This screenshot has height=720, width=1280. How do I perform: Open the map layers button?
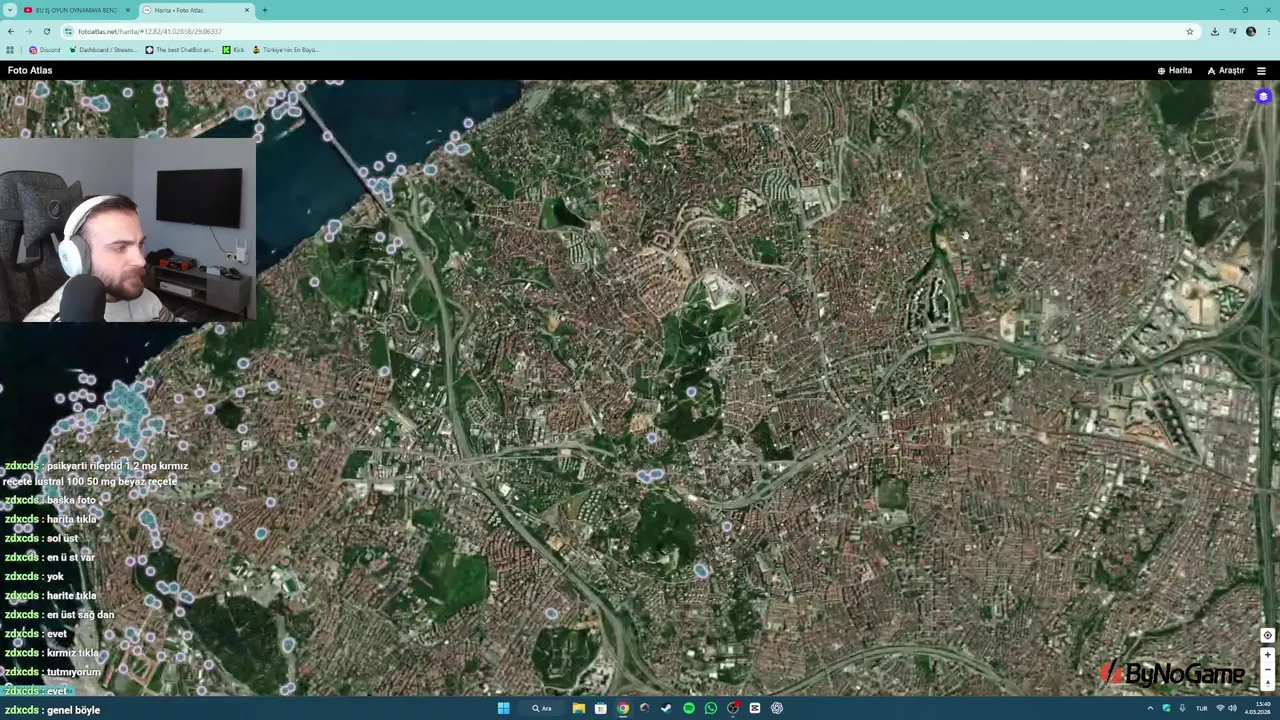[1263, 97]
